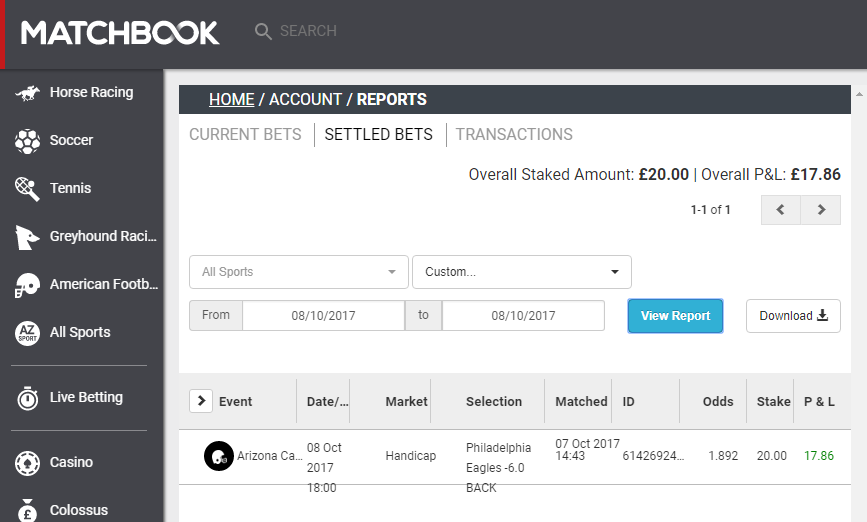Switch to the Current Bets tab
This screenshot has height=522, width=867.
(x=246, y=134)
